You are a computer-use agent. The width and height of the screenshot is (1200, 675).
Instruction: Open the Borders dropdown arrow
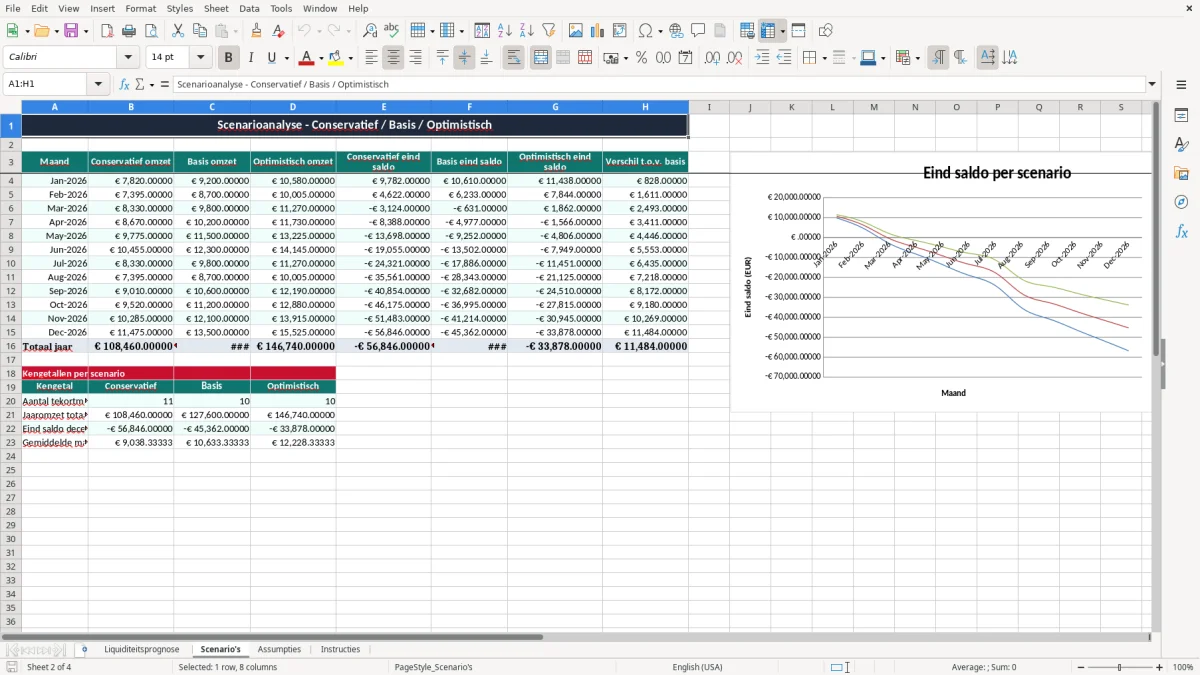point(824,58)
